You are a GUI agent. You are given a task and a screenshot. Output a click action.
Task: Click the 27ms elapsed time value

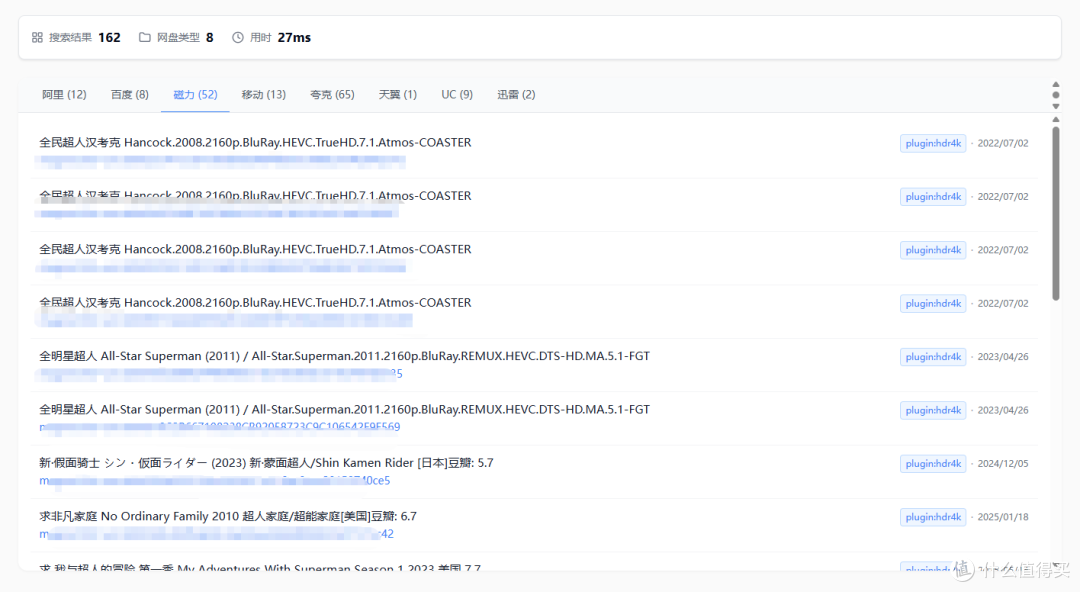pos(294,37)
